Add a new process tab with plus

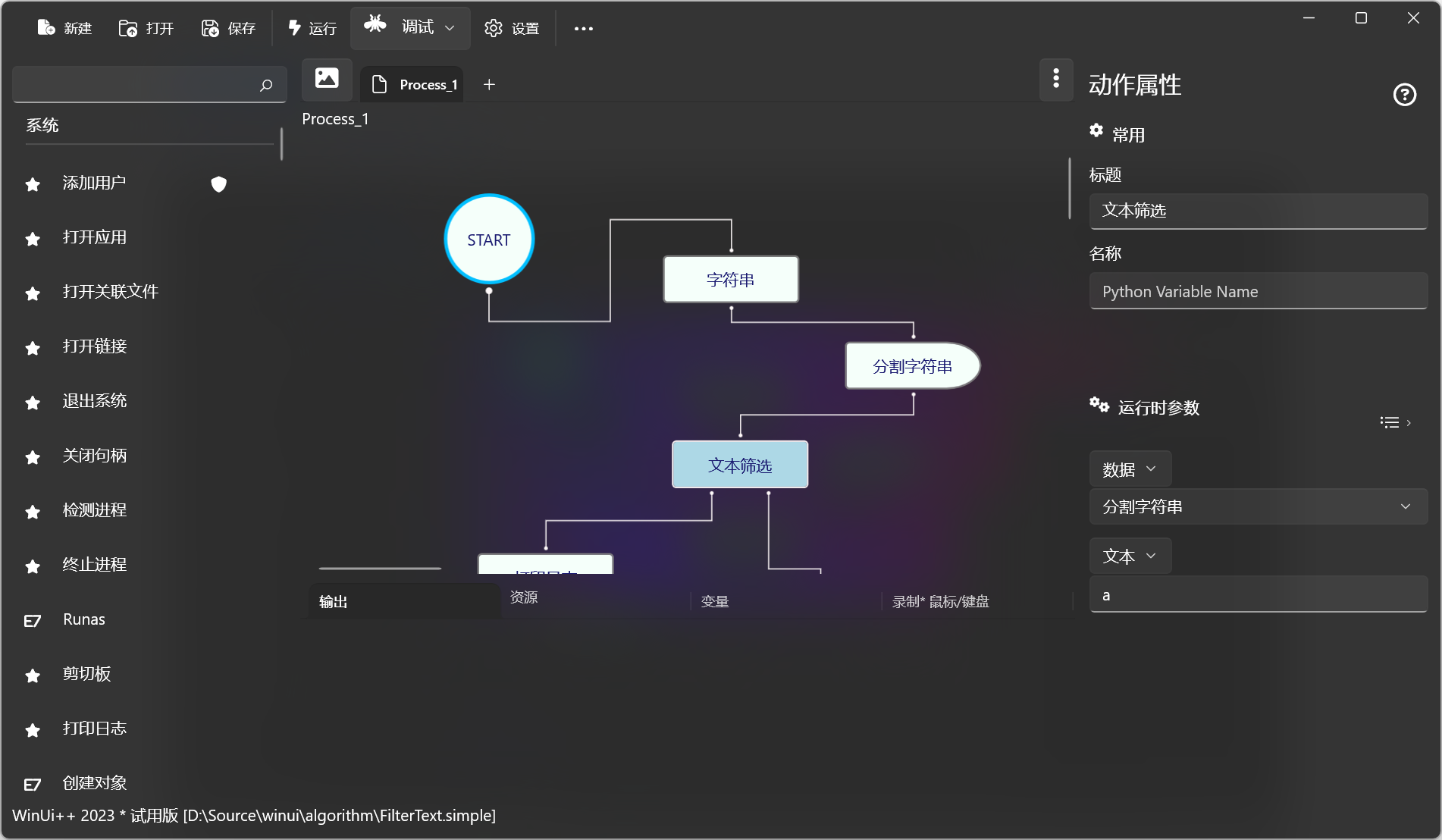tap(489, 85)
